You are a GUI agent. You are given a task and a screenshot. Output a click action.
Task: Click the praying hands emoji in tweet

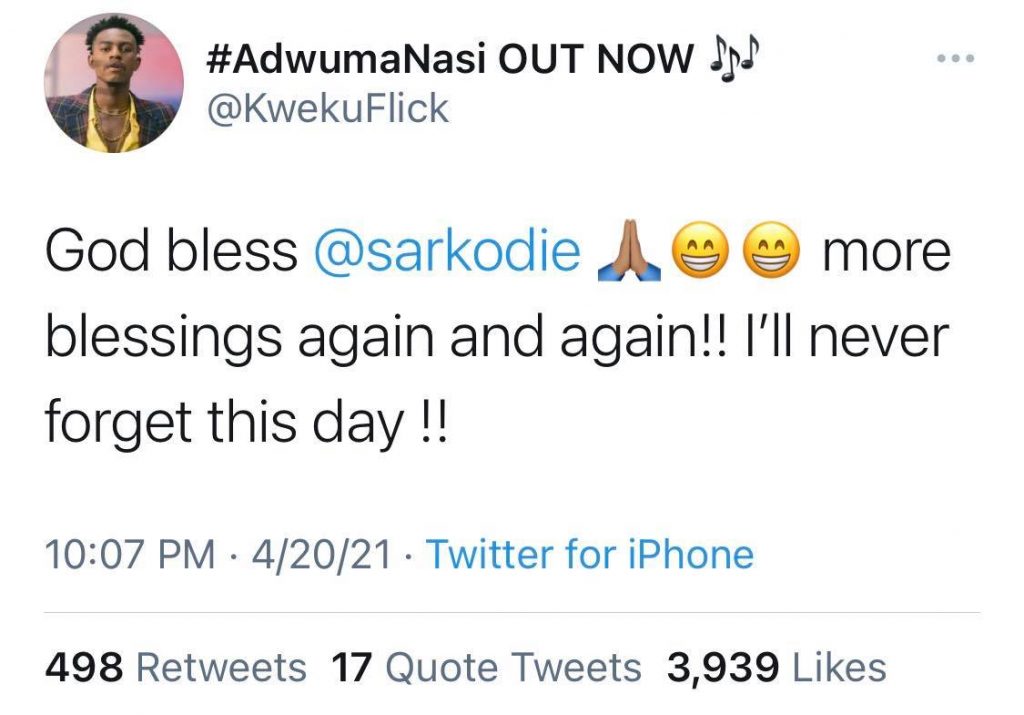click(627, 251)
